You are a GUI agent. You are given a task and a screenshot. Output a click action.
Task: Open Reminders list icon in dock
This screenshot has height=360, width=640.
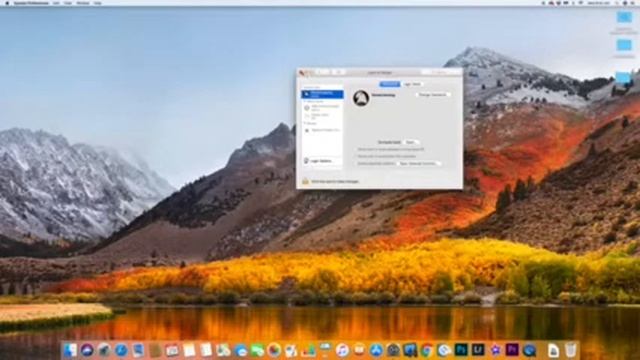coord(206,350)
